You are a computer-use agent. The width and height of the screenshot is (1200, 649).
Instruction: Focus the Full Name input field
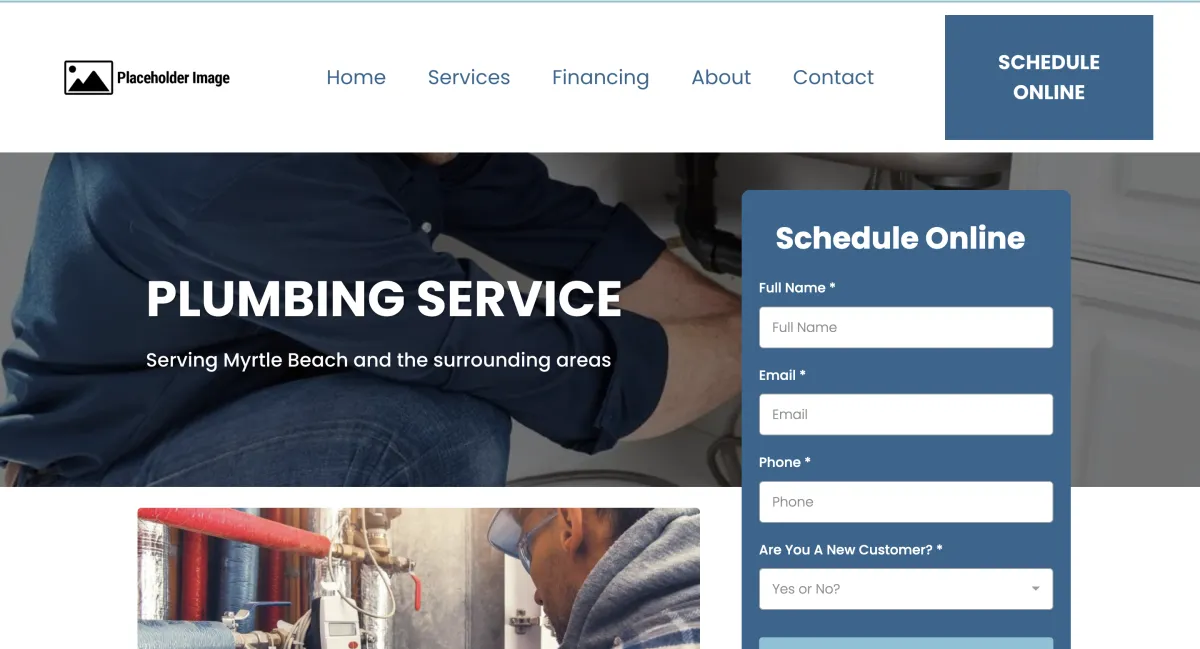906,327
